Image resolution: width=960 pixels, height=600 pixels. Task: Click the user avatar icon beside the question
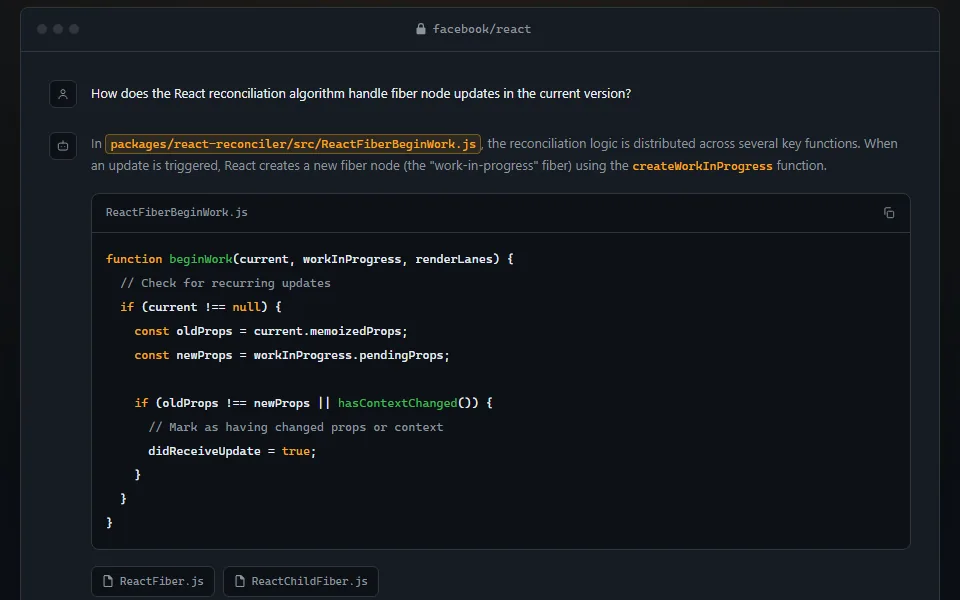click(62, 94)
